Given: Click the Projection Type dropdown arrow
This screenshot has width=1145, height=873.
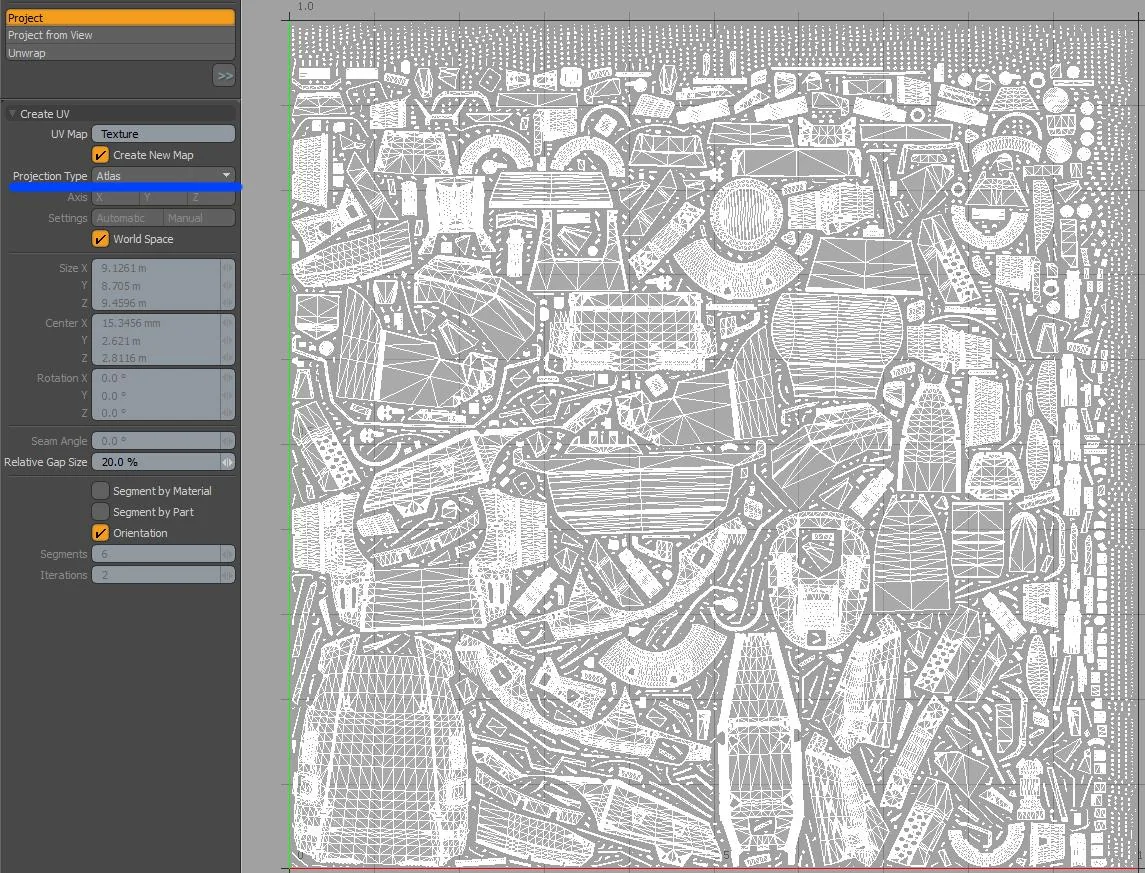Looking at the screenshot, I should click(x=226, y=175).
